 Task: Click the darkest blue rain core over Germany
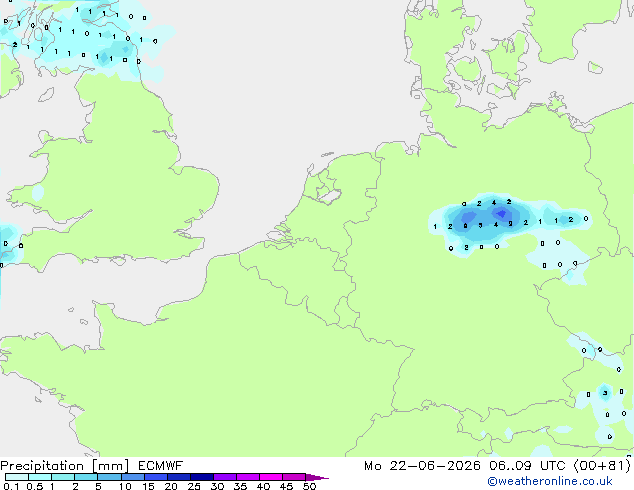point(502,213)
